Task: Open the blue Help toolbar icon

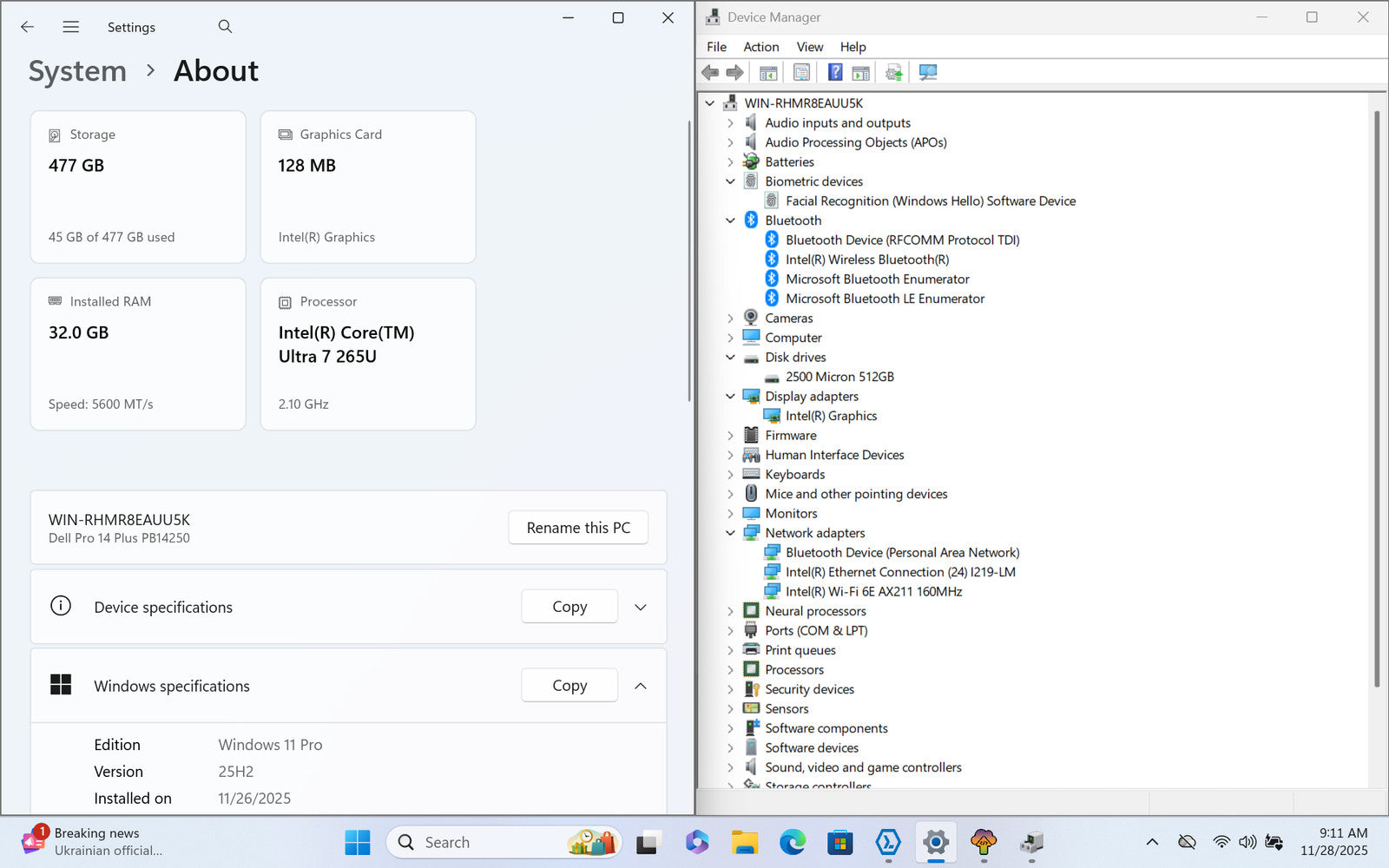Action: pos(834,72)
